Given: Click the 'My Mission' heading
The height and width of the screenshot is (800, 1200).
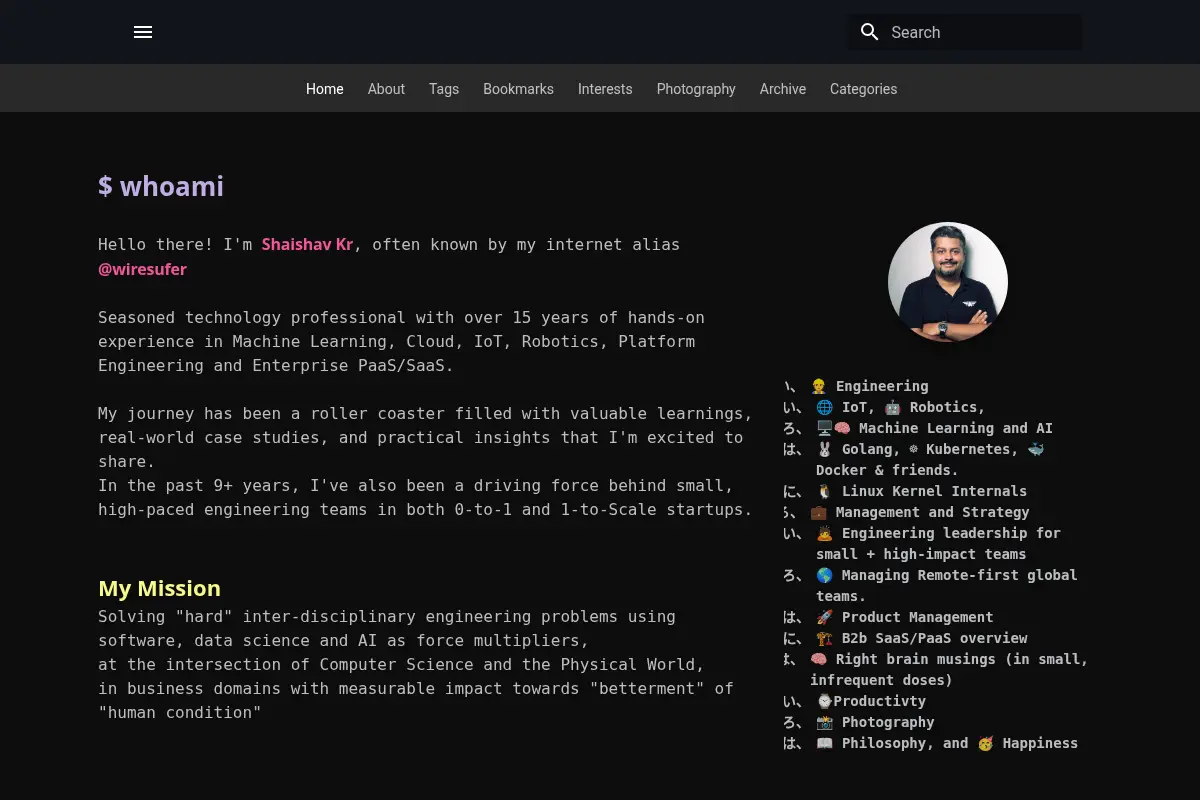Looking at the screenshot, I should tap(159, 588).
